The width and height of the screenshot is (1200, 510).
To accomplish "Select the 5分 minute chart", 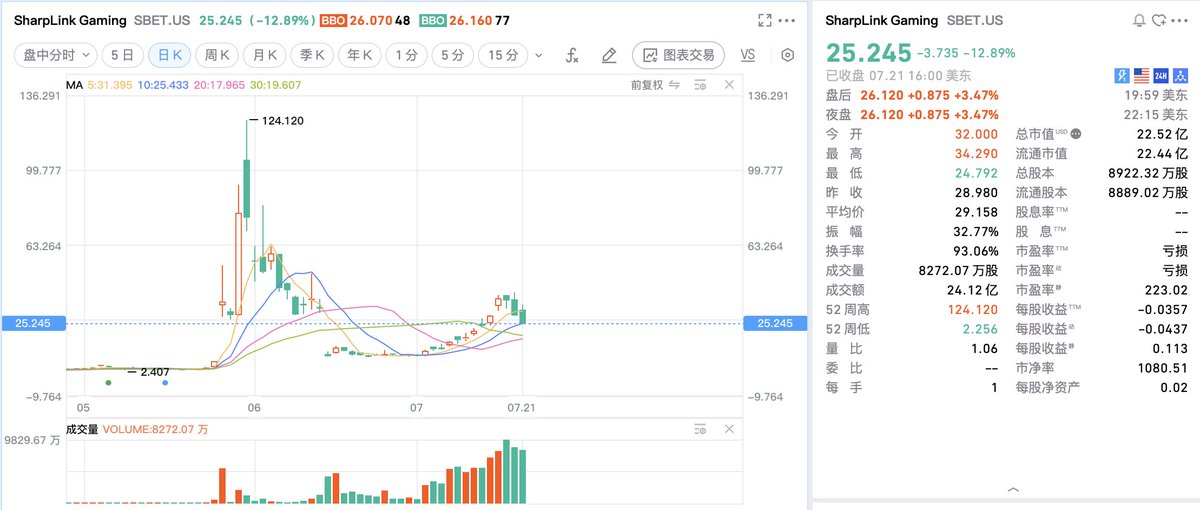I will [x=452, y=56].
